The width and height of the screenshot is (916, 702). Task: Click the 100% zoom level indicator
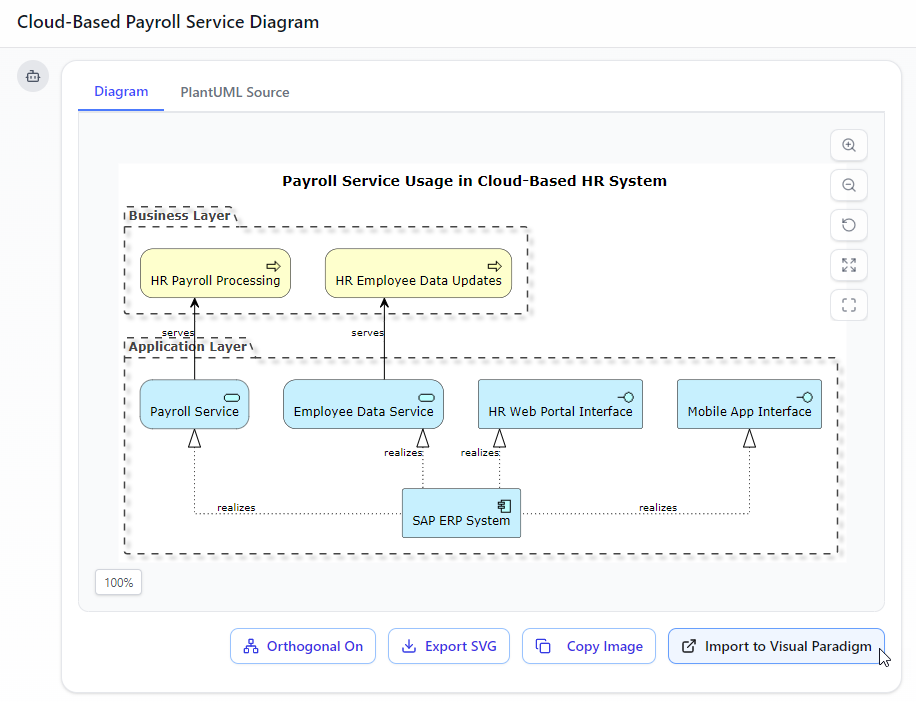[118, 582]
